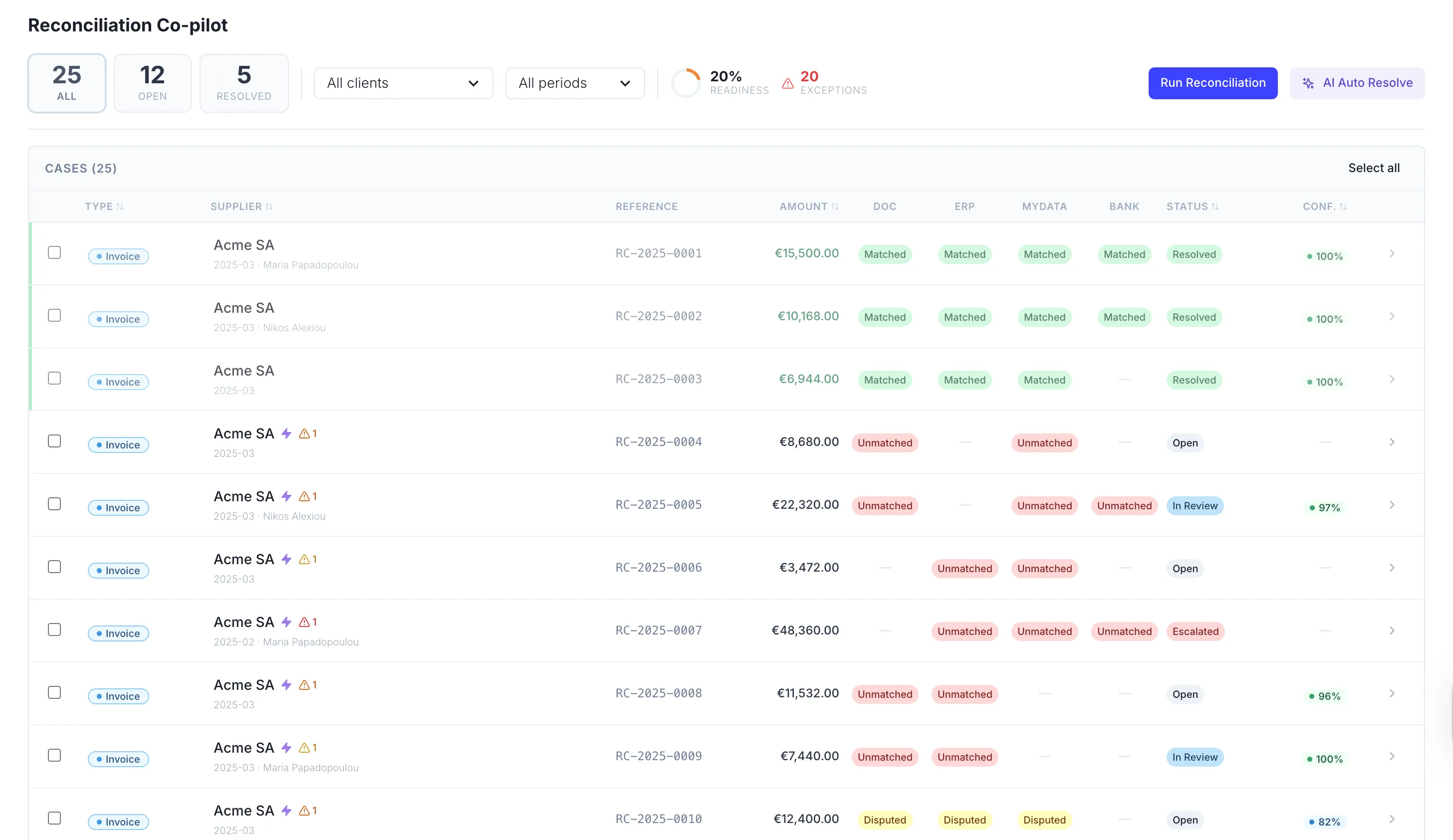This screenshot has width=1453, height=840.
Task: Click Escalated status badge on RC-2025-0007
Action: coord(1195,631)
